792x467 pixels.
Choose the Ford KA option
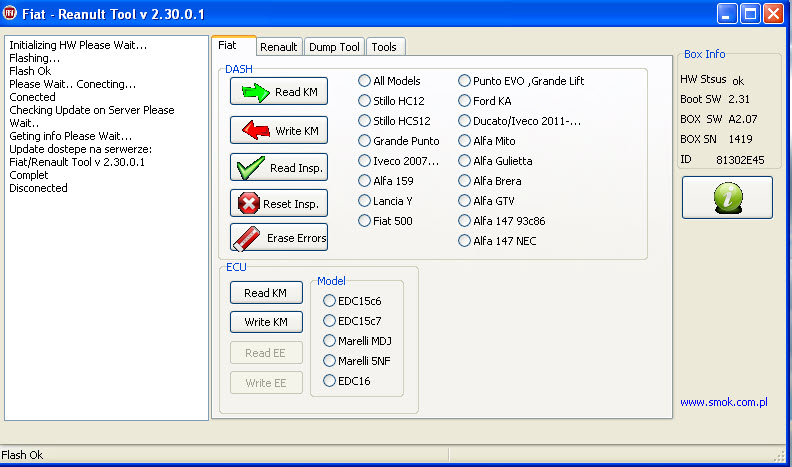point(484,101)
